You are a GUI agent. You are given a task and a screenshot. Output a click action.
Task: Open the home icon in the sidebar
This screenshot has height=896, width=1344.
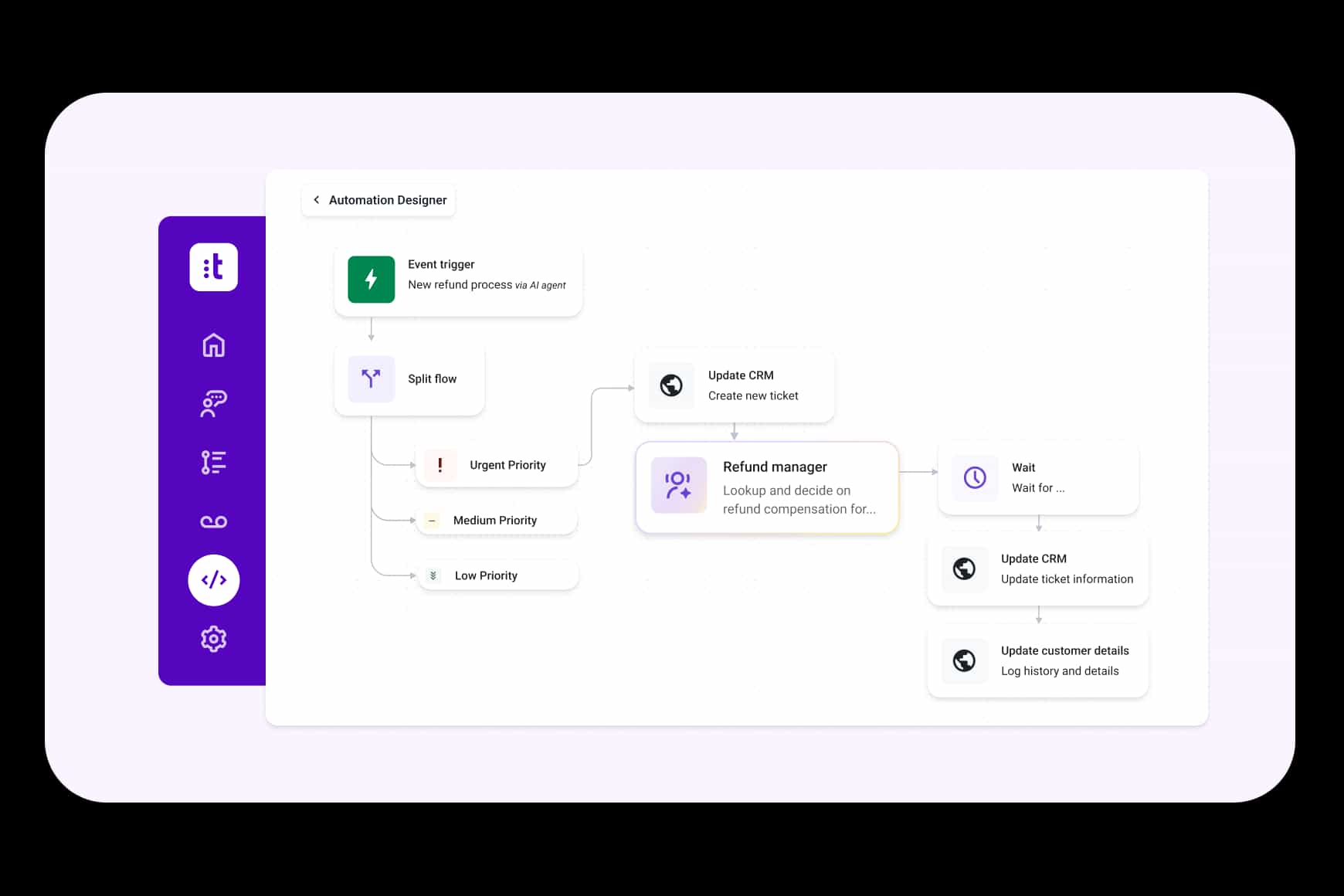coord(213,345)
